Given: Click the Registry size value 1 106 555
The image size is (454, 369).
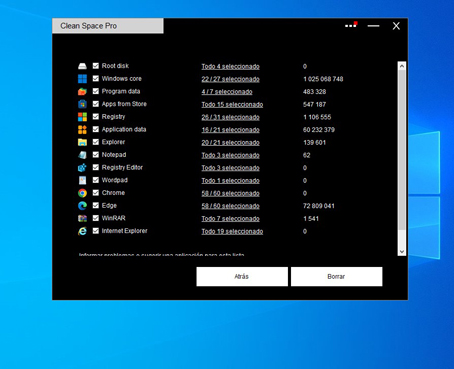Looking at the screenshot, I should pos(317,117).
